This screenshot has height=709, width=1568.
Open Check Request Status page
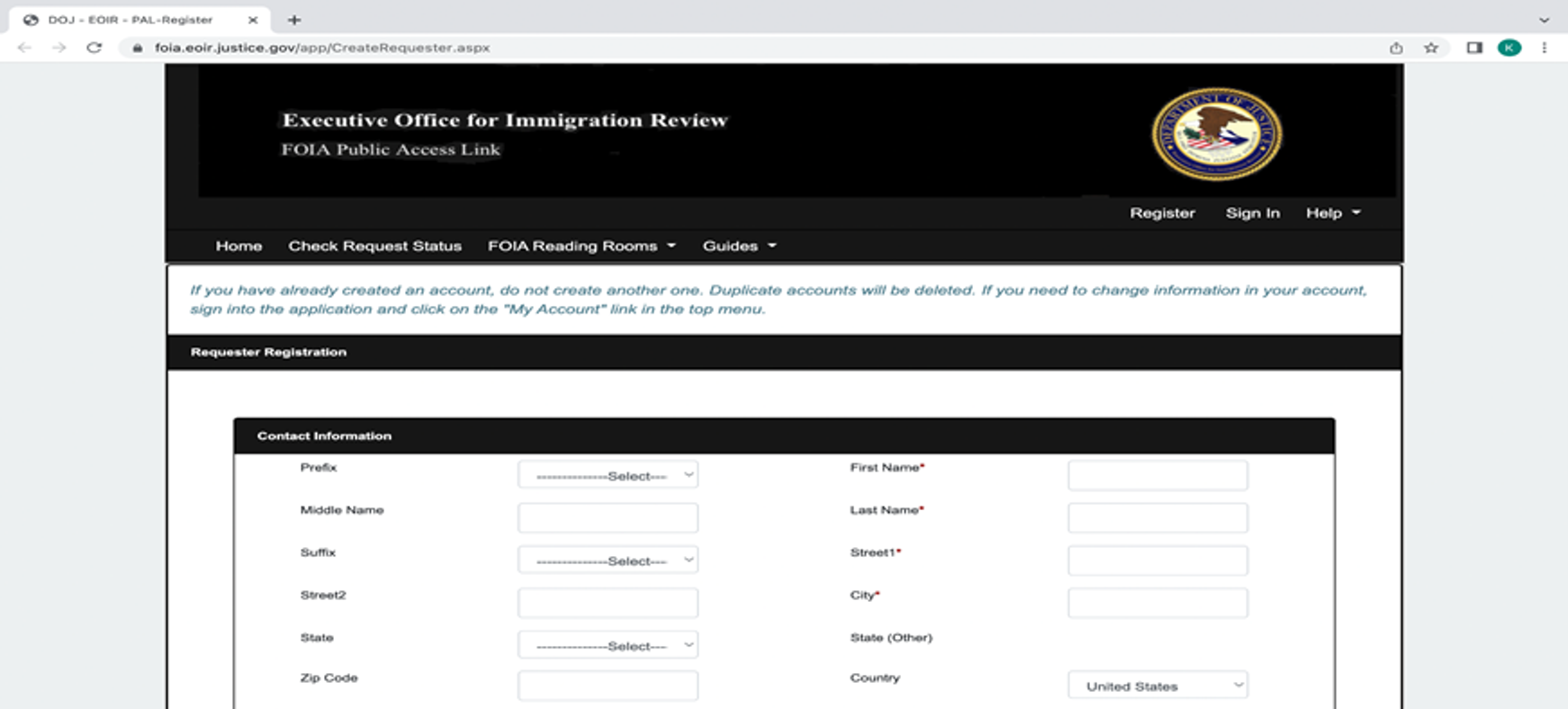(x=374, y=246)
